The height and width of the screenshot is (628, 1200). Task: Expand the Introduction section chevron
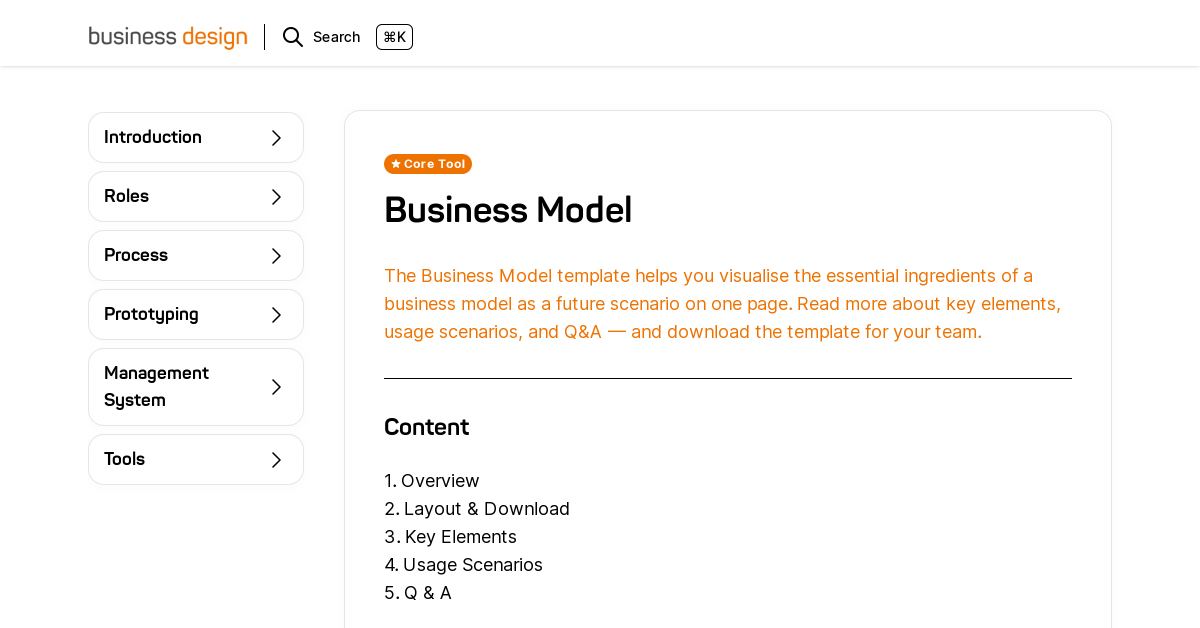pyautogui.click(x=276, y=137)
